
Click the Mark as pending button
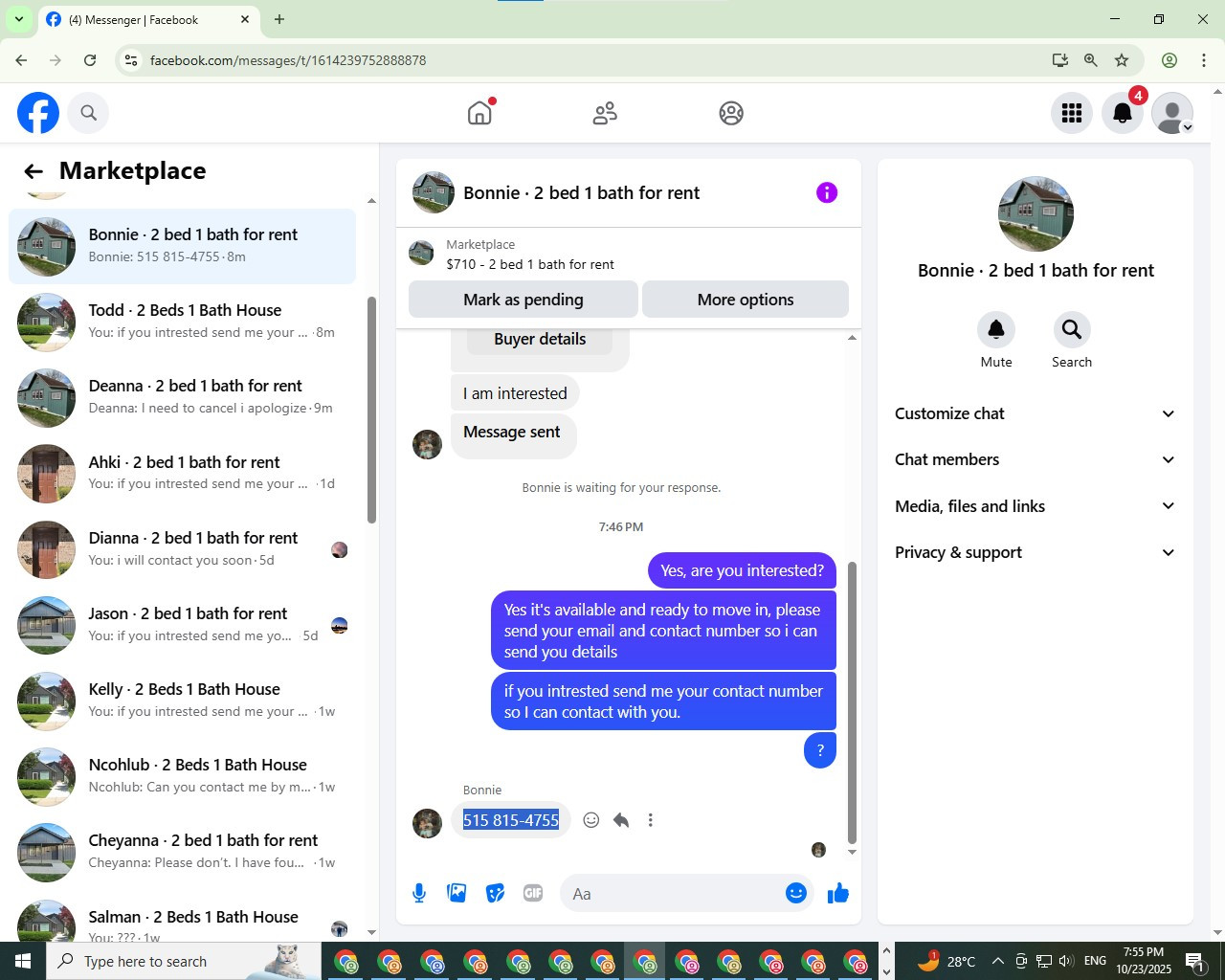pos(523,300)
